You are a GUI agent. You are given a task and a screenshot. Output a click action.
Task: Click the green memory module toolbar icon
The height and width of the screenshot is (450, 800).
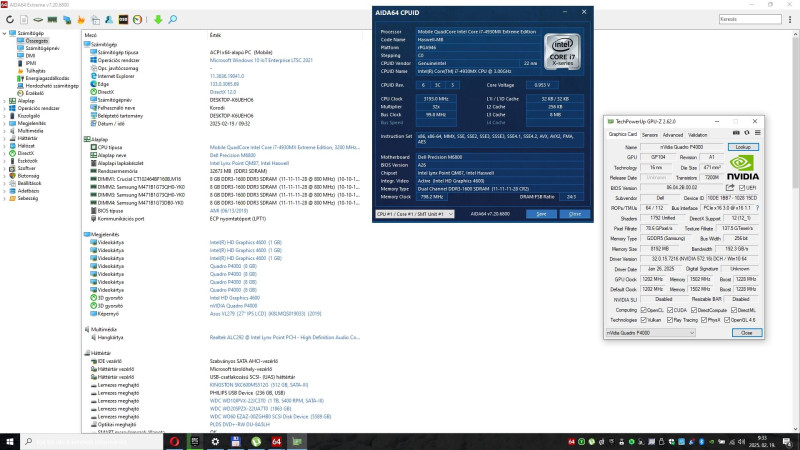[x=52, y=19]
